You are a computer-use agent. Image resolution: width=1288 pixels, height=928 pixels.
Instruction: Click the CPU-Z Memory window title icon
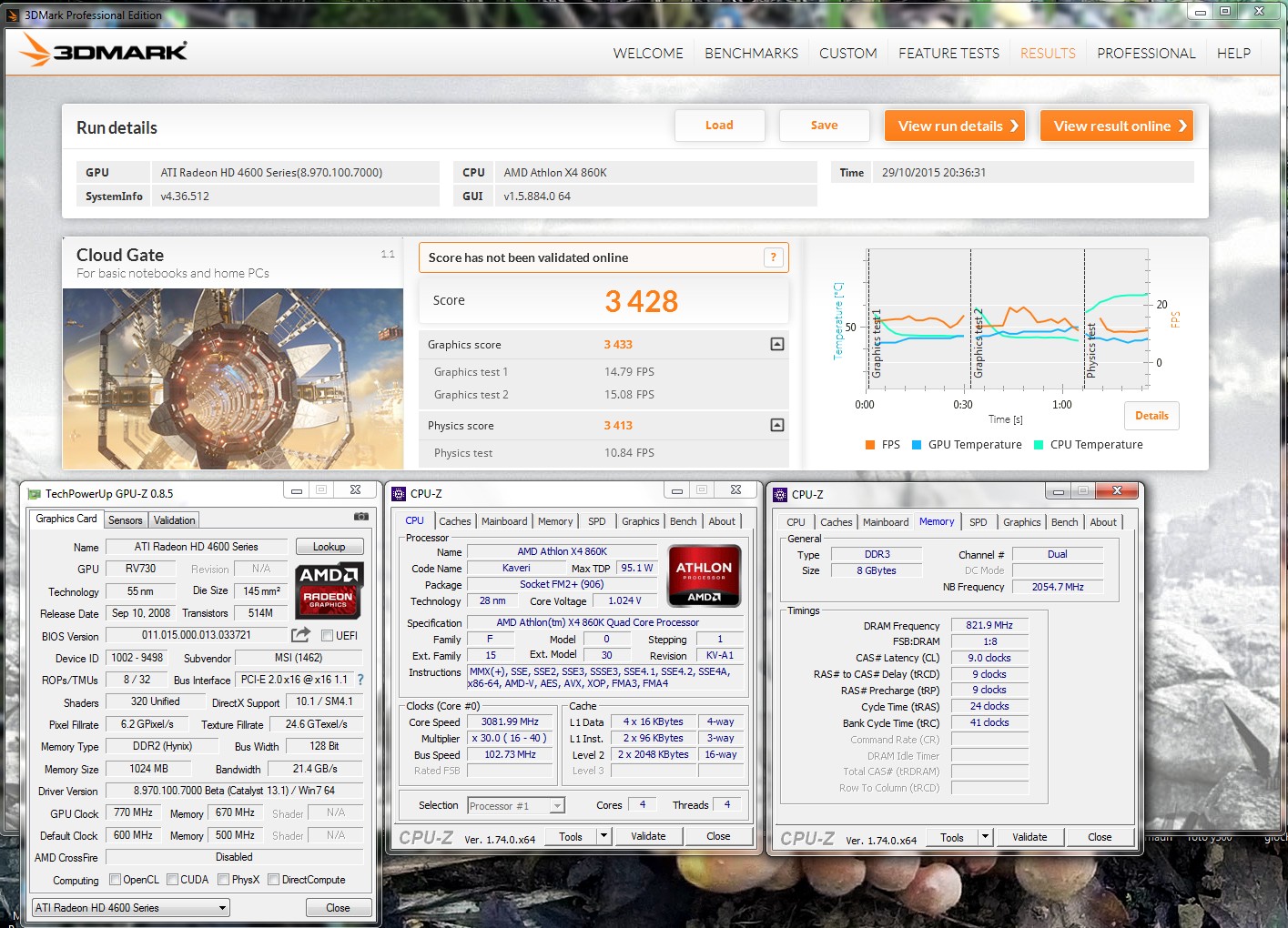(780, 495)
